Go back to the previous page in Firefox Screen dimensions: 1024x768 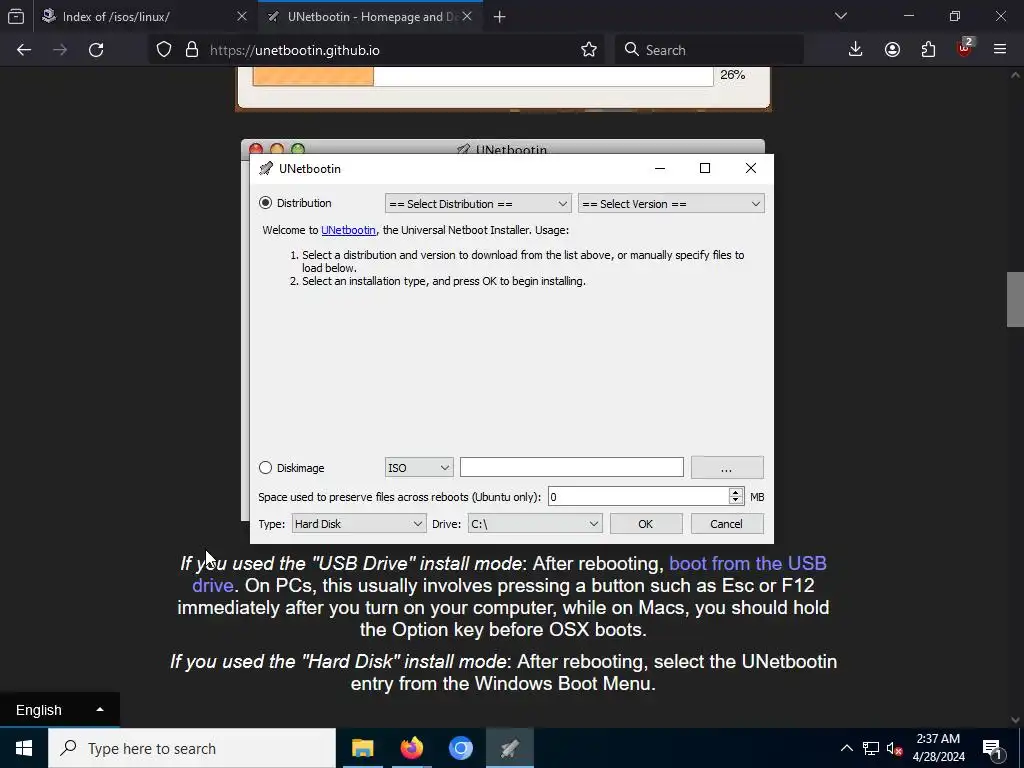tap(24, 50)
